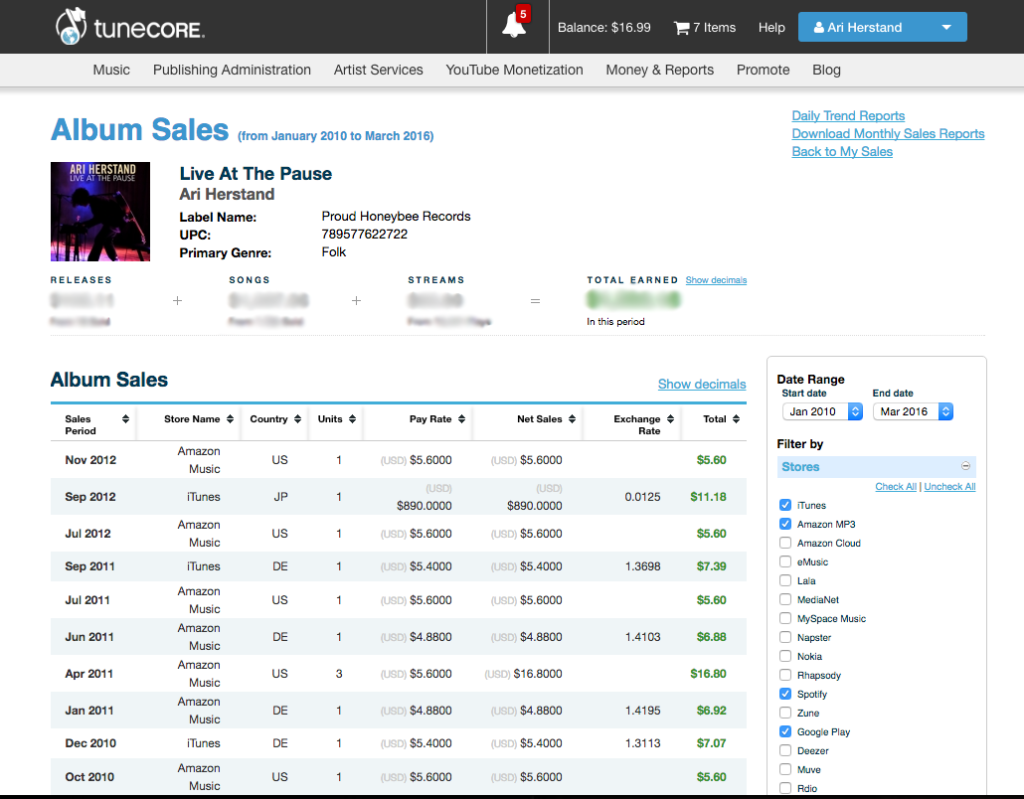1024x799 pixels.
Task: Click Check All stores link
Action: click(x=895, y=487)
